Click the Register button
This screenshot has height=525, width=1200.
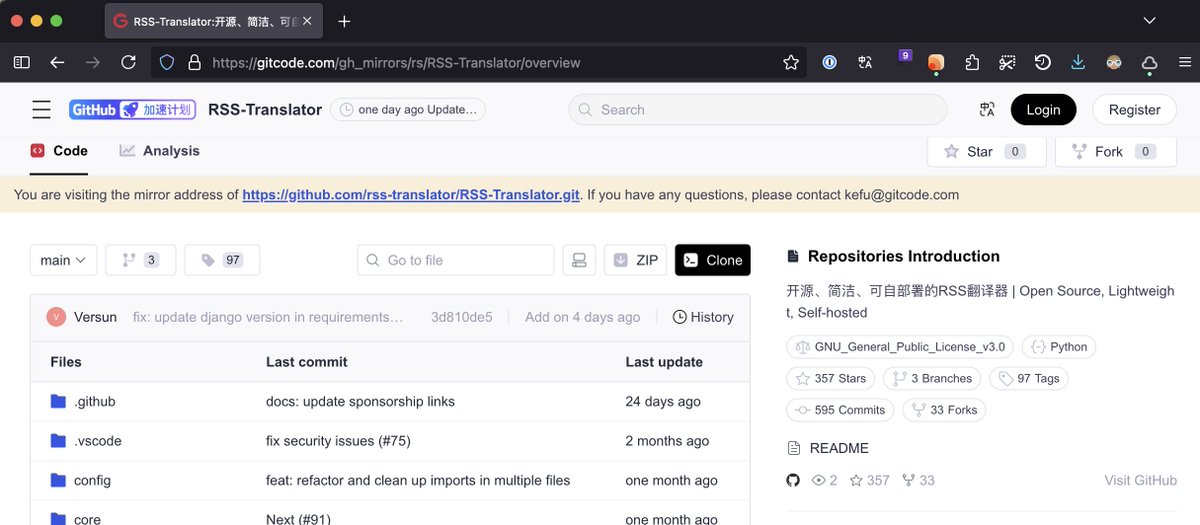[1134, 110]
